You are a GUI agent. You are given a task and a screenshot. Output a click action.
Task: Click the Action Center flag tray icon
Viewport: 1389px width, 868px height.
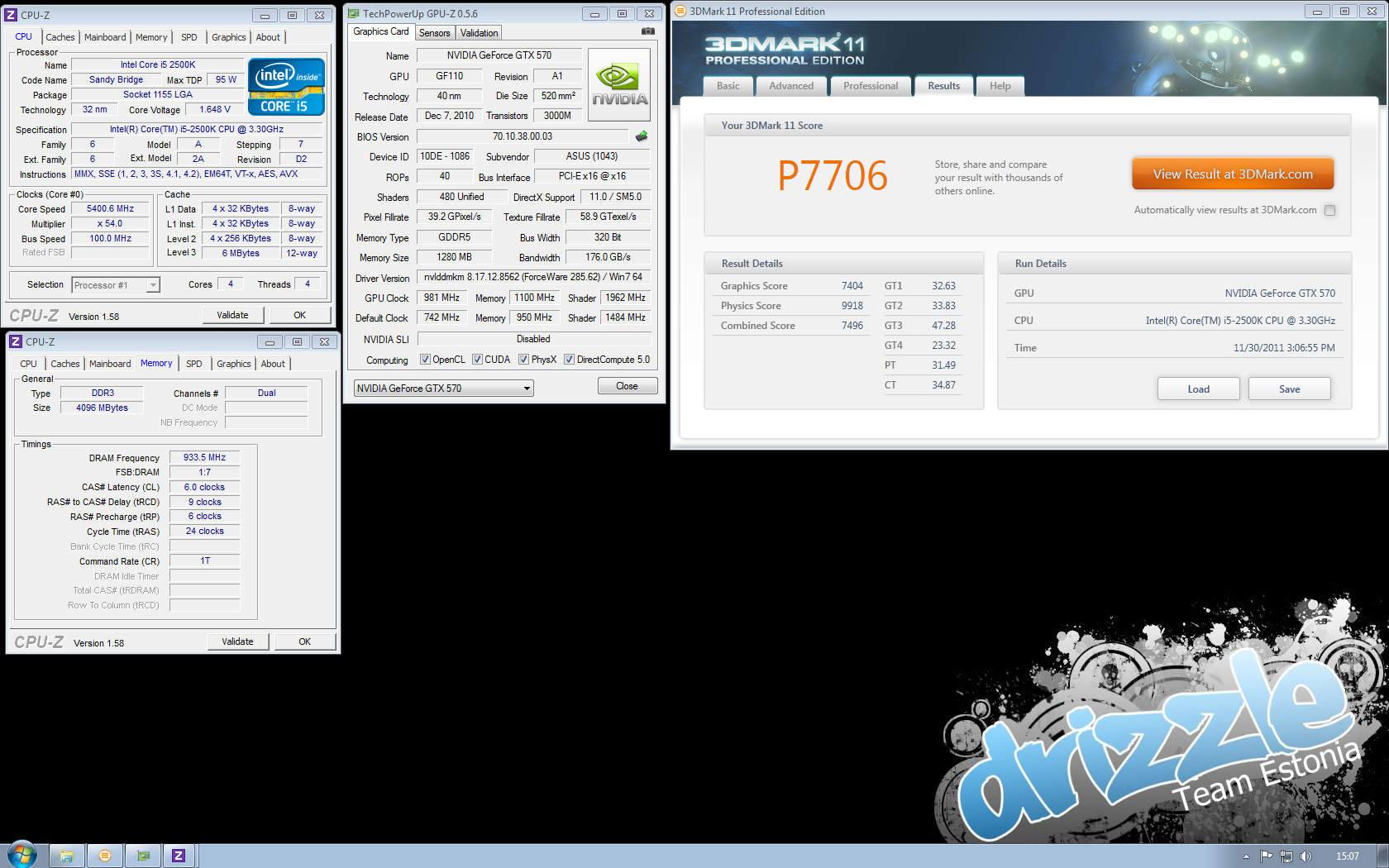[x=1266, y=856]
